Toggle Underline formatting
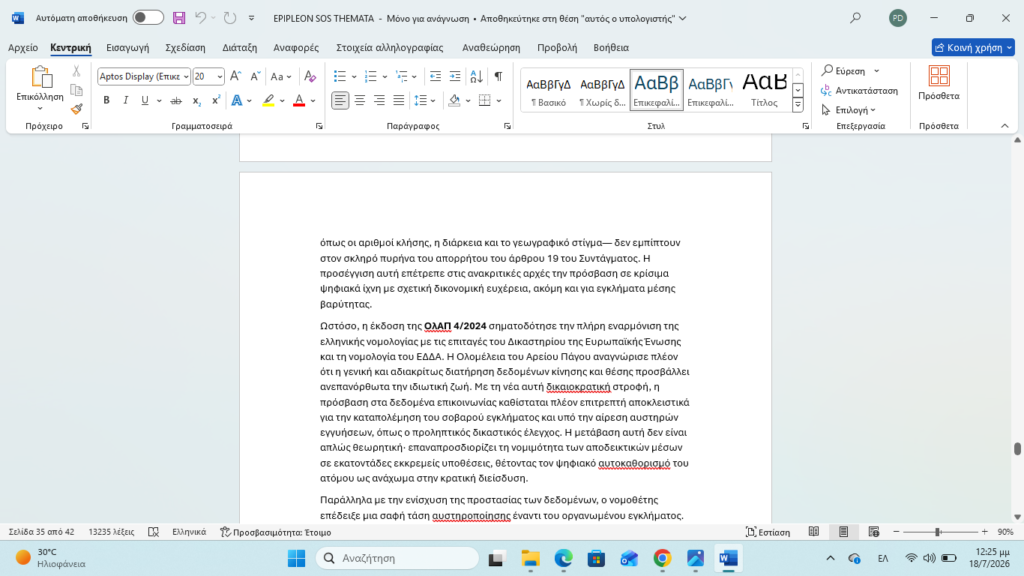The height and width of the screenshot is (576, 1024). [144, 101]
